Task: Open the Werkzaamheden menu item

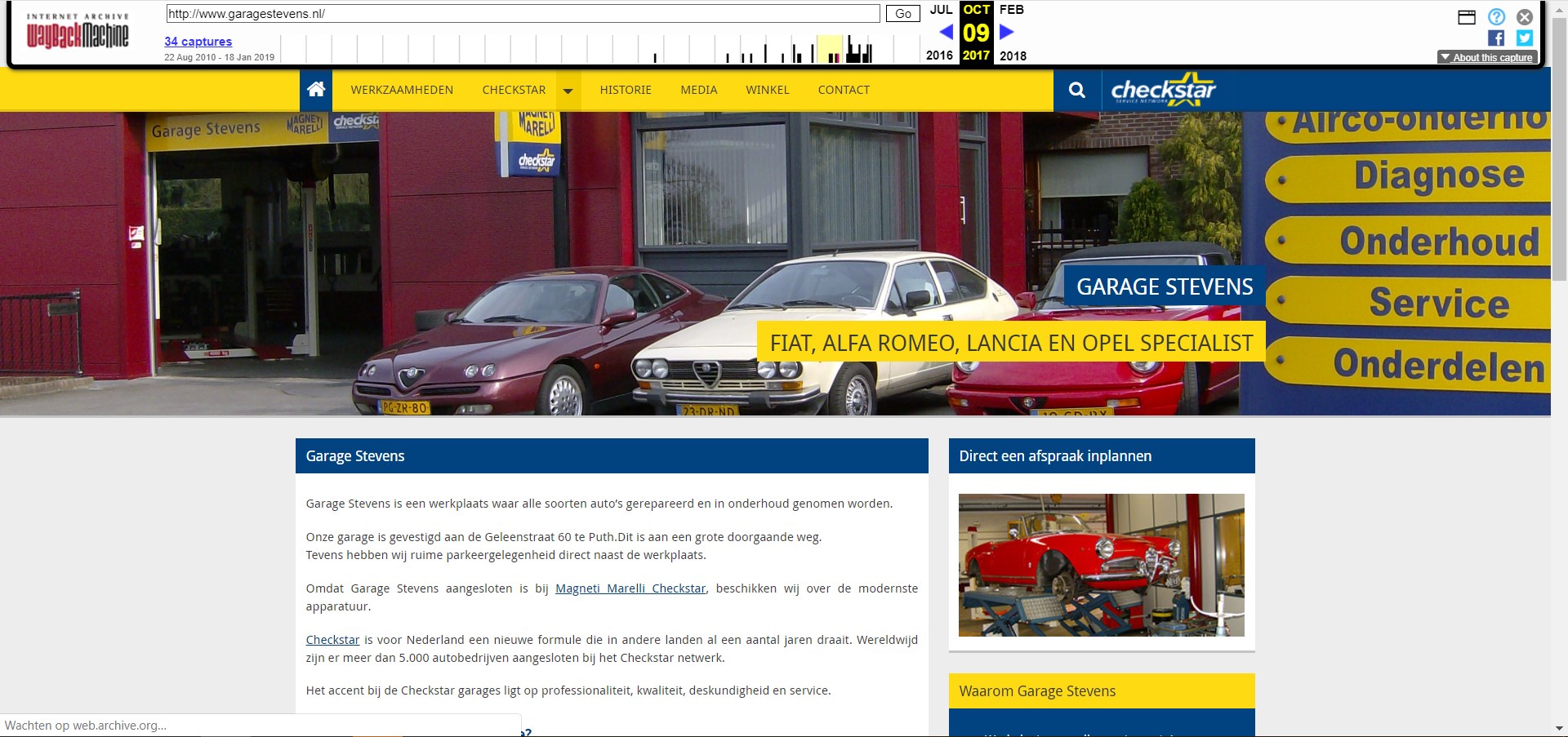Action: (402, 90)
